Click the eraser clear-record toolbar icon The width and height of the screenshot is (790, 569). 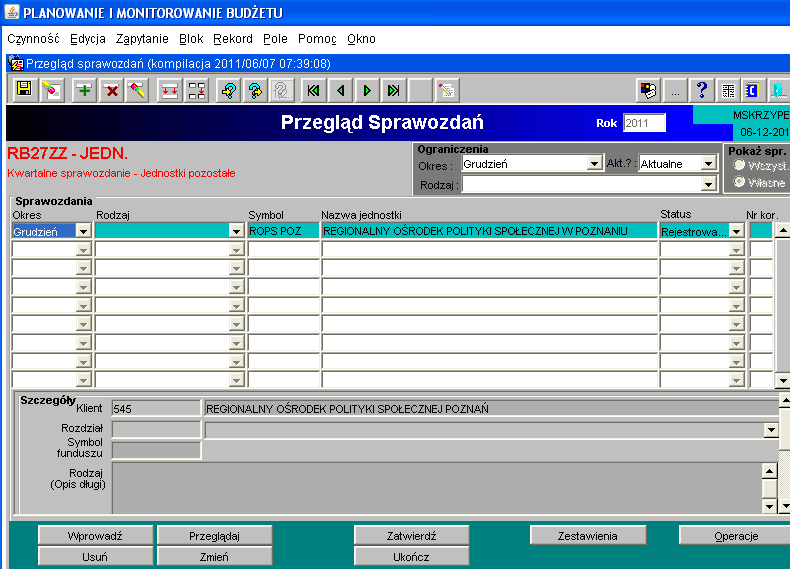(51, 90)
